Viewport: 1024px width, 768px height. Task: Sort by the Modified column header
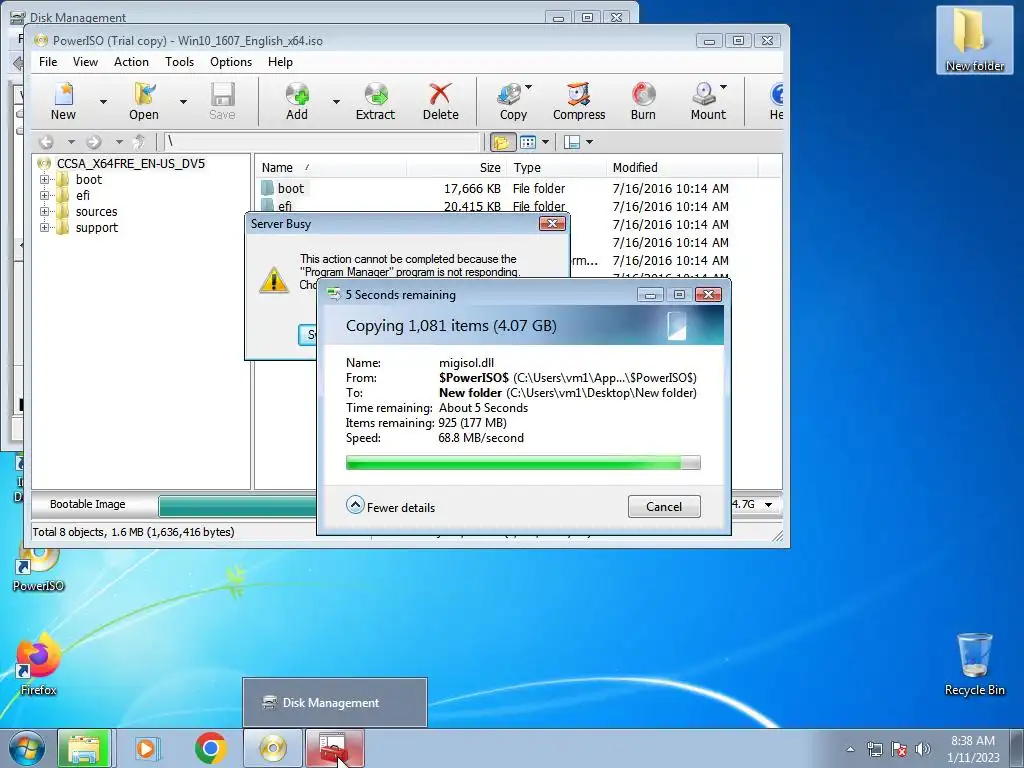tap(681, 168)
